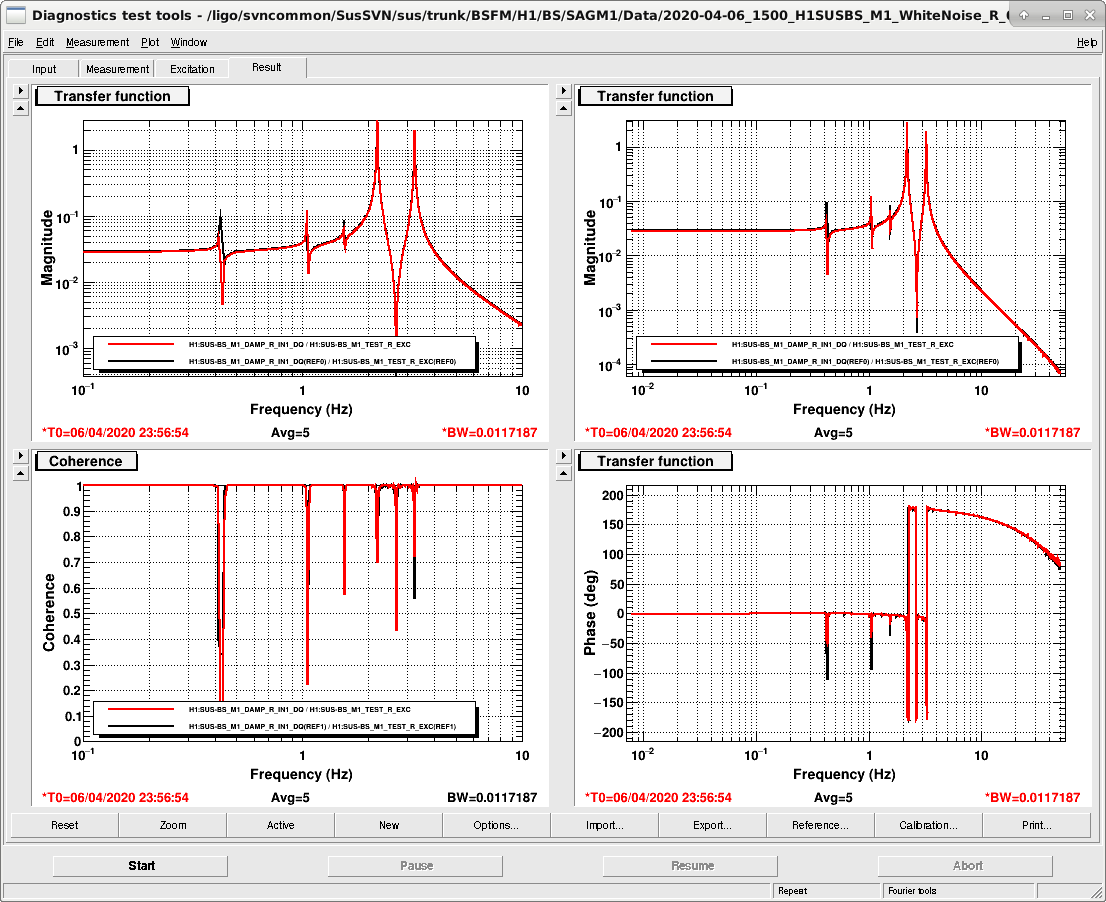Click top-right Transfer function title
The image size is (1106, 902).
coord(655,96)
